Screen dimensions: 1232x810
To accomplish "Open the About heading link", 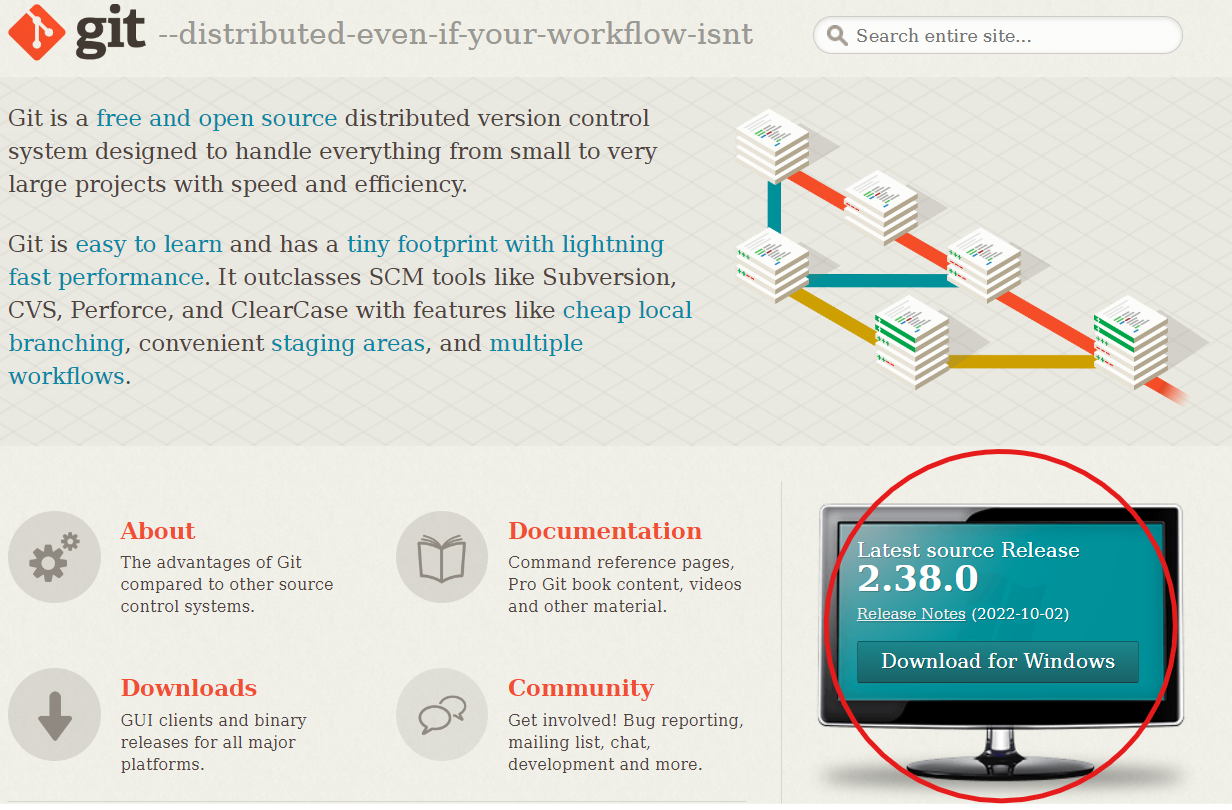I will (x=158, y=531).
